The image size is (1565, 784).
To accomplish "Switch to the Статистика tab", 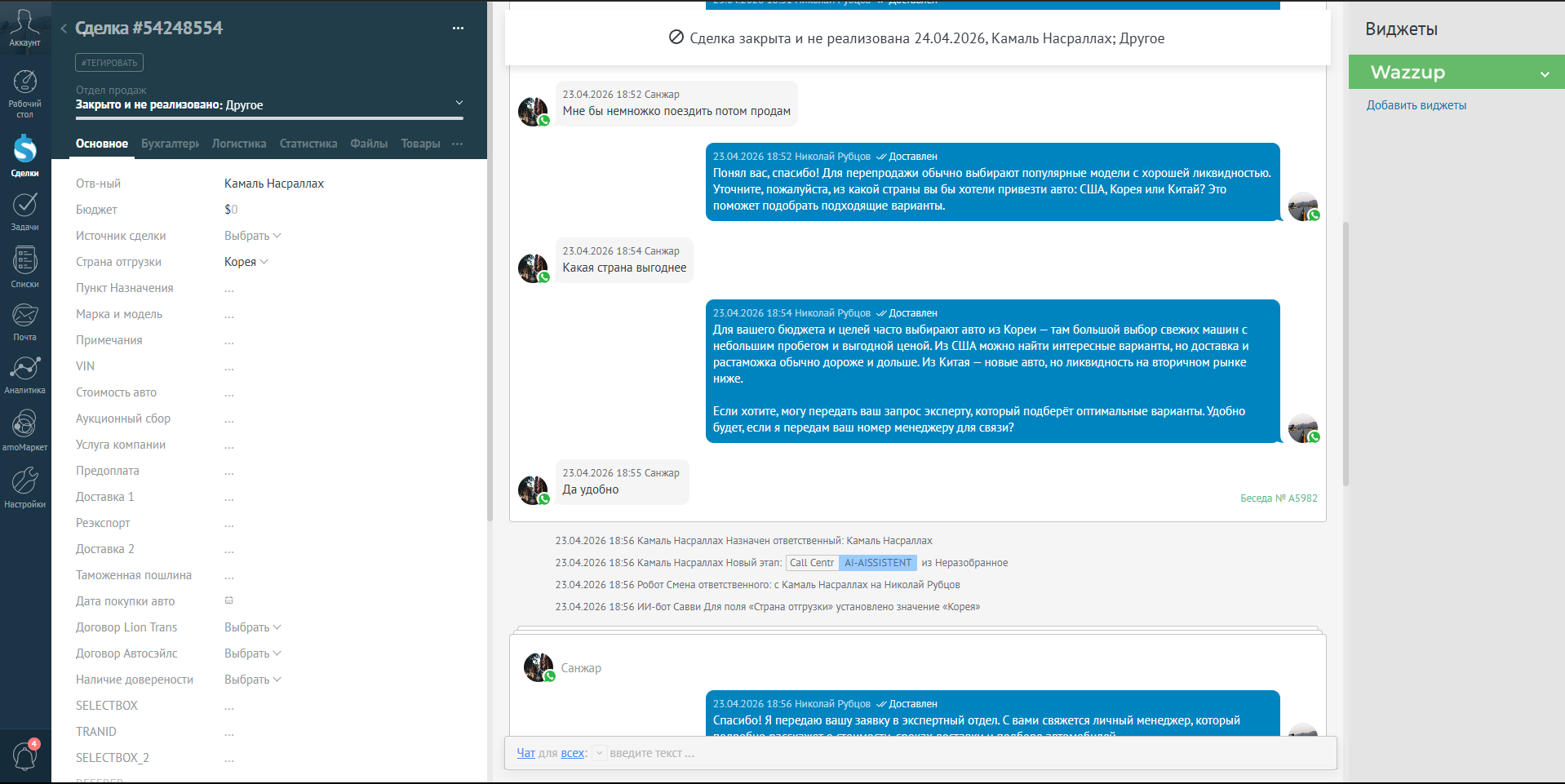I will coord(308,144).
